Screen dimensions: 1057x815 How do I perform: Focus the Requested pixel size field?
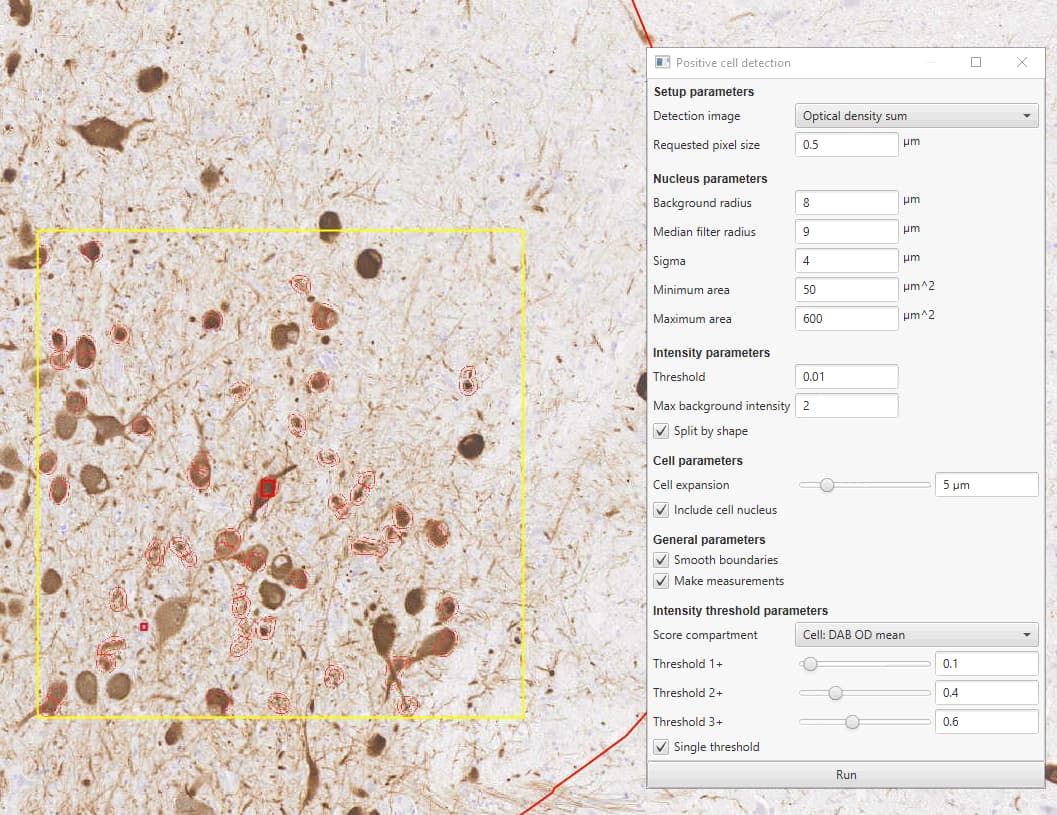(x=847, y=145)
